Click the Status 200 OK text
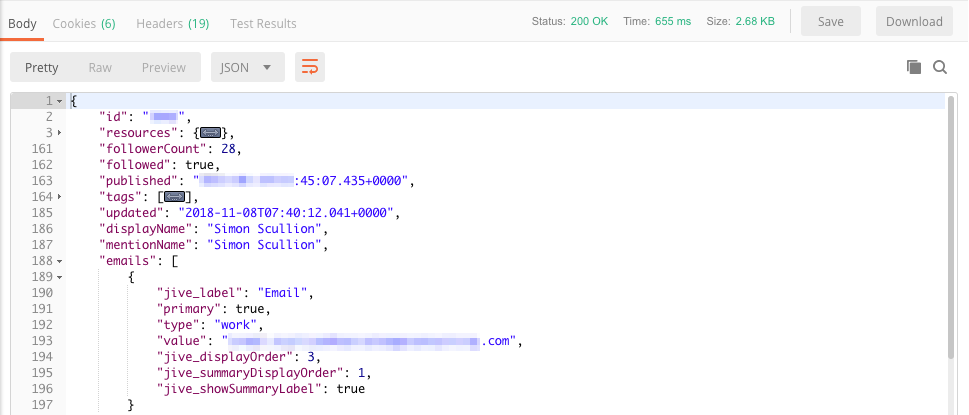The image size is (969, 415). pos(570,22)
